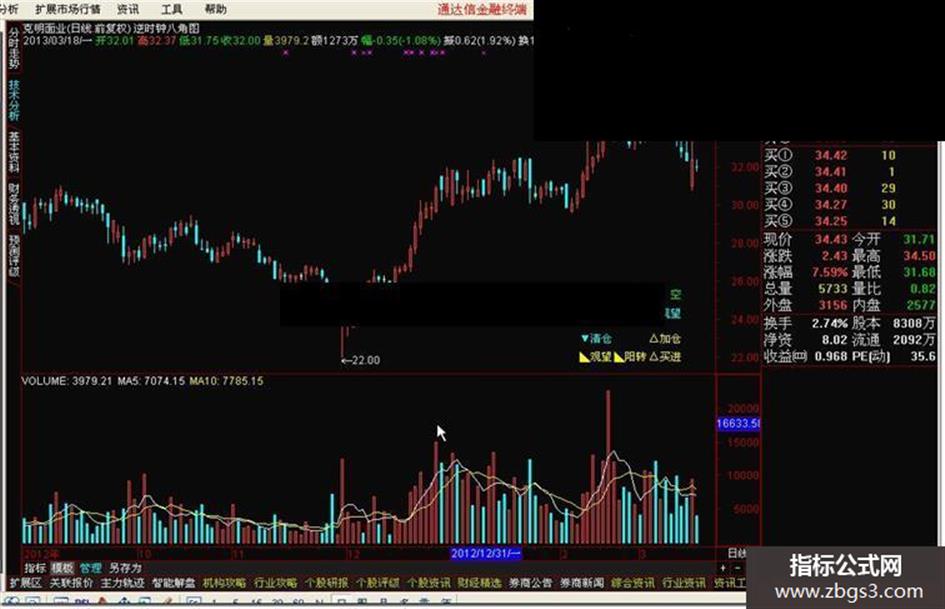Viewport: 945px width, 609px height.
Task: Select the 2012/12/31/一 date marker
Action: [x=486, y=553]
